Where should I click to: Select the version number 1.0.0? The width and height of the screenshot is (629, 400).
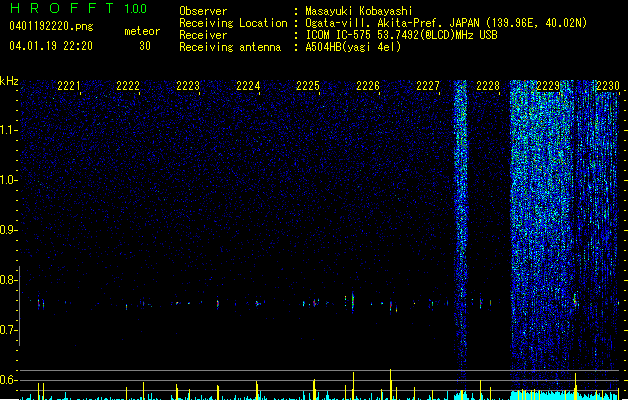[x=135, y=9]
